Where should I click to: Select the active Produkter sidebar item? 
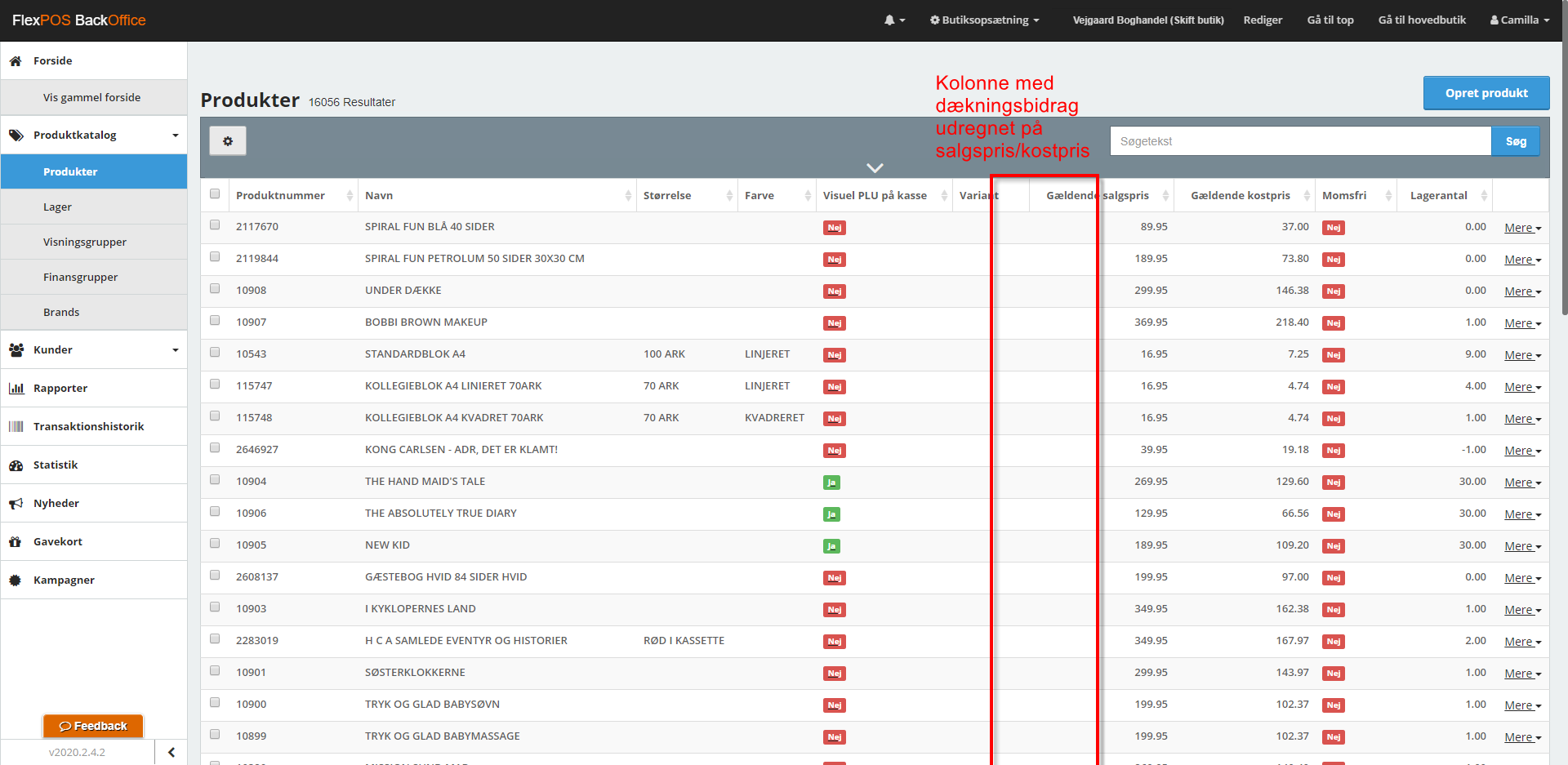point(94,172)
